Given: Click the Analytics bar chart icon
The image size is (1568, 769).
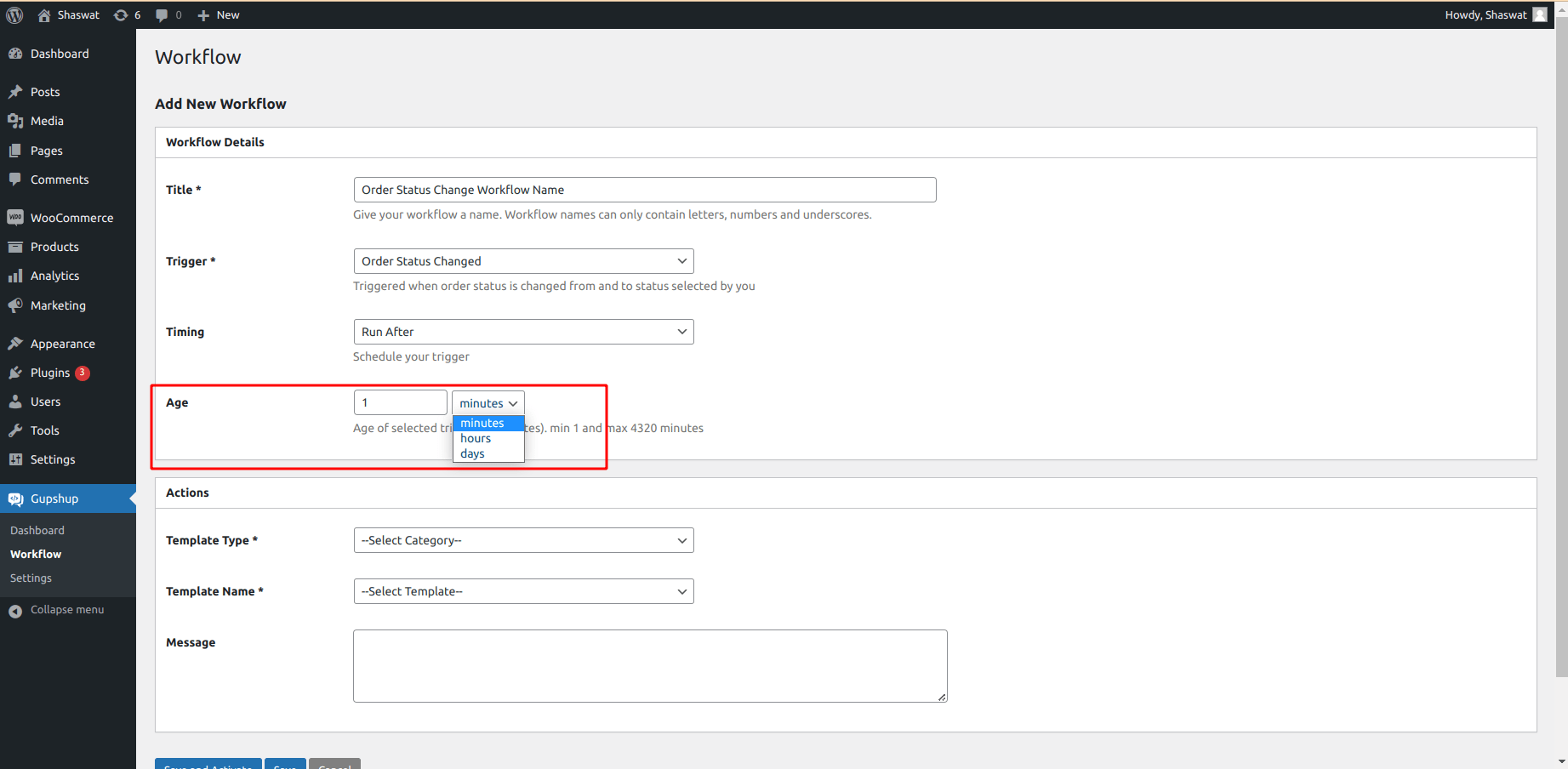Looking at the screenshot, I should pyautogui.click(x=15, y=276).
